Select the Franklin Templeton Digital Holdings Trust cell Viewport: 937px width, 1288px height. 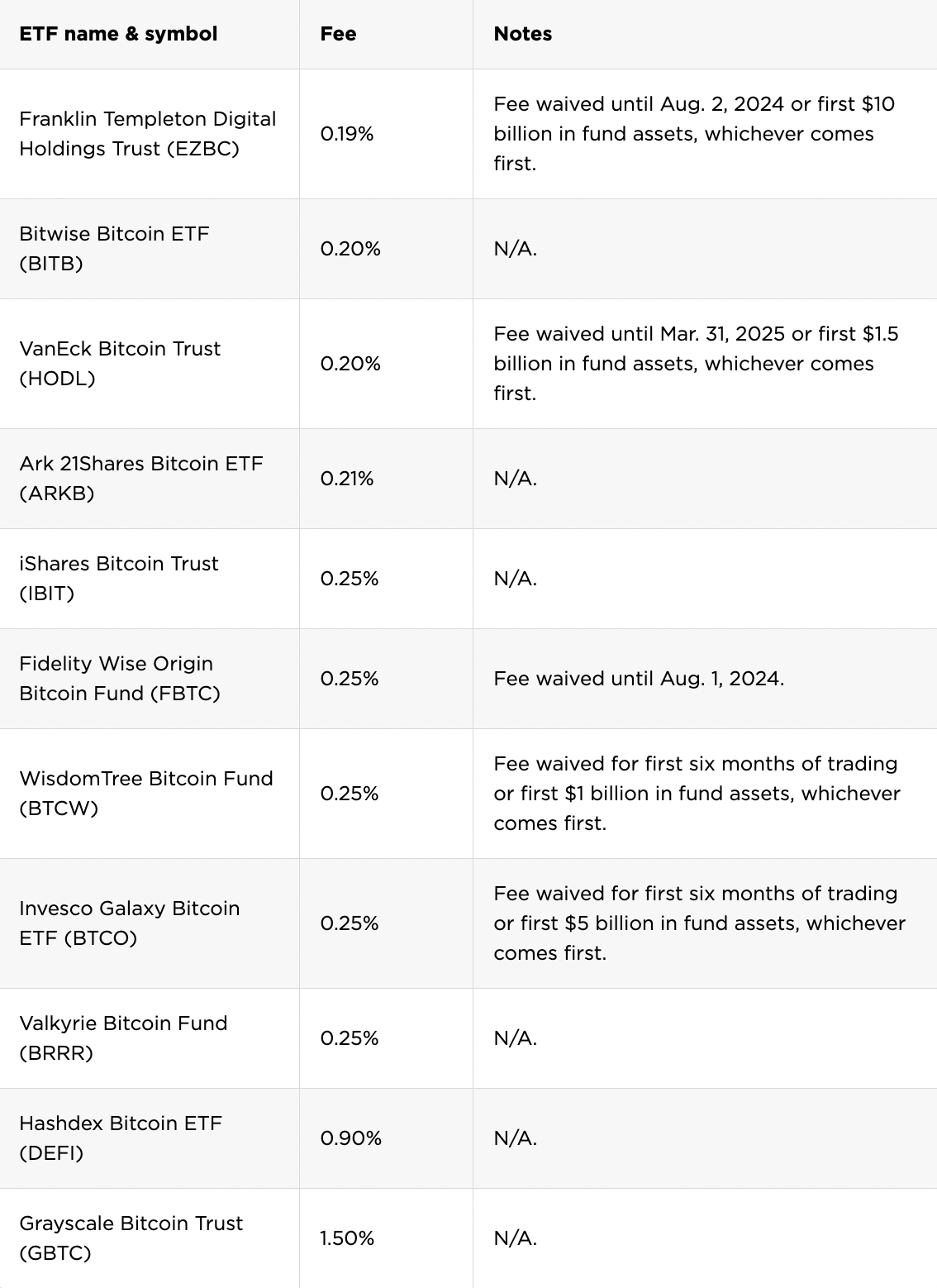click(x=148, y=134)
